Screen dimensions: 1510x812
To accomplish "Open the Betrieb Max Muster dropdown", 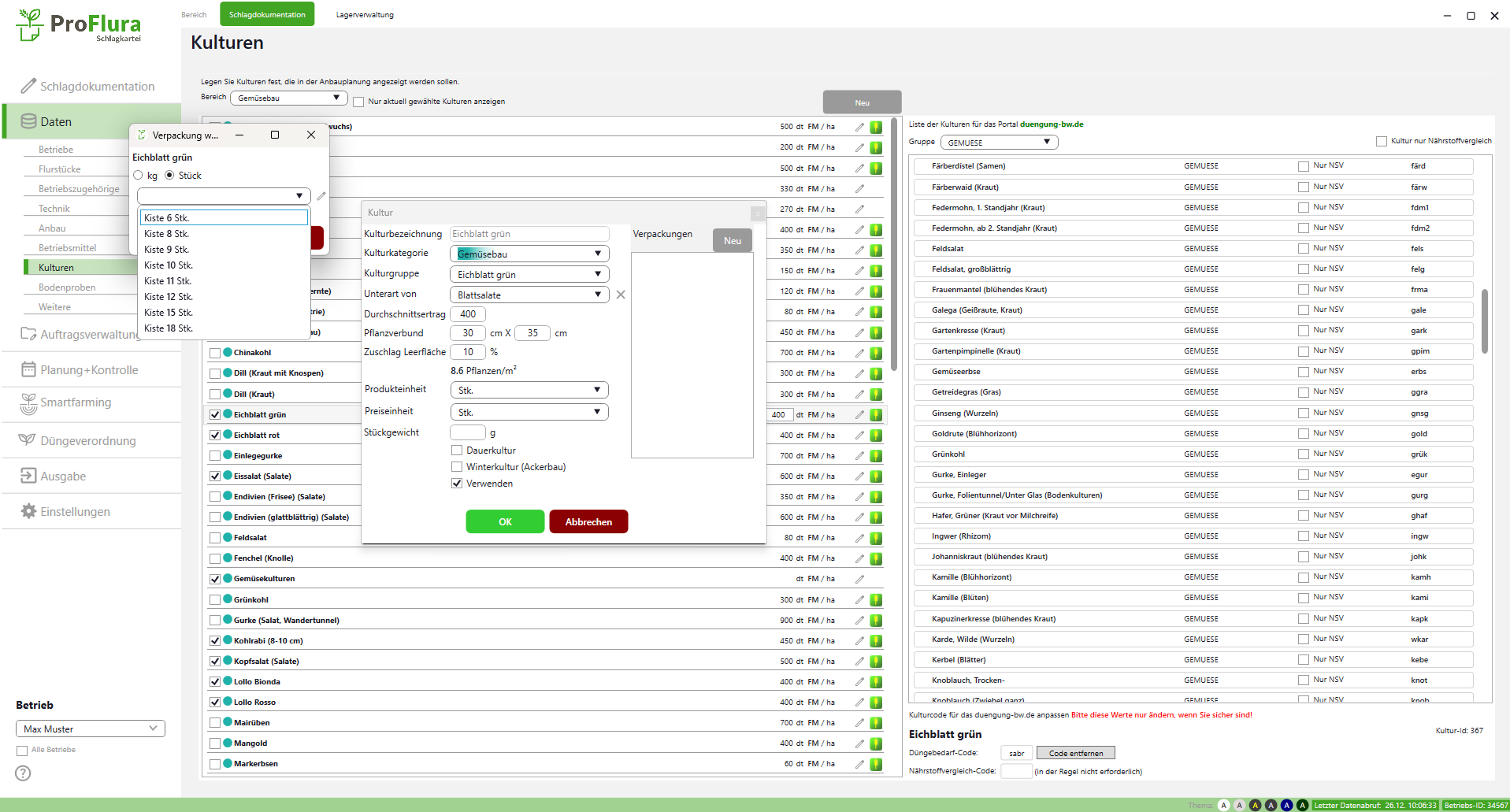I will point(90,729).
